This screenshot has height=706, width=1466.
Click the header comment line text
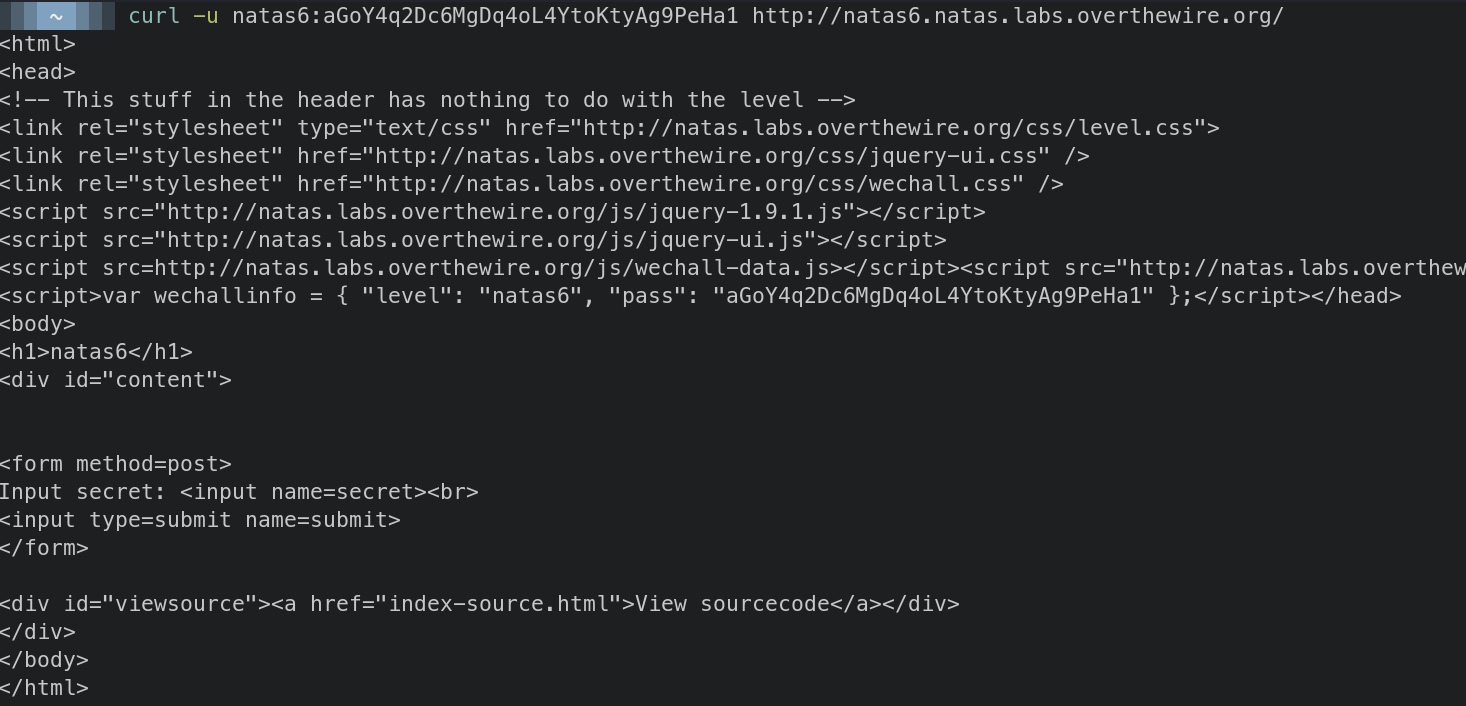(x=427, y=100)
